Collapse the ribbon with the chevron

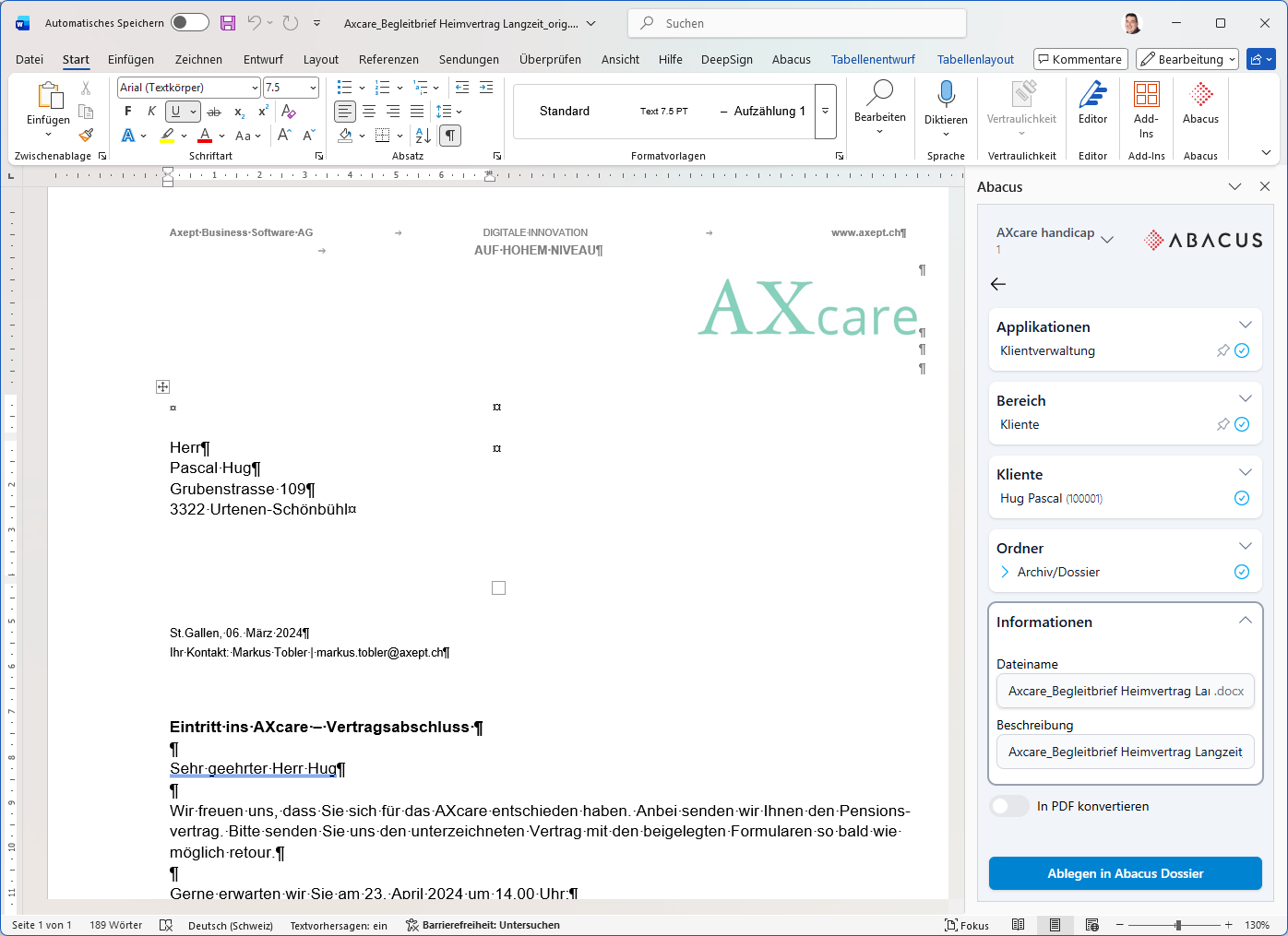point(1266,152)
